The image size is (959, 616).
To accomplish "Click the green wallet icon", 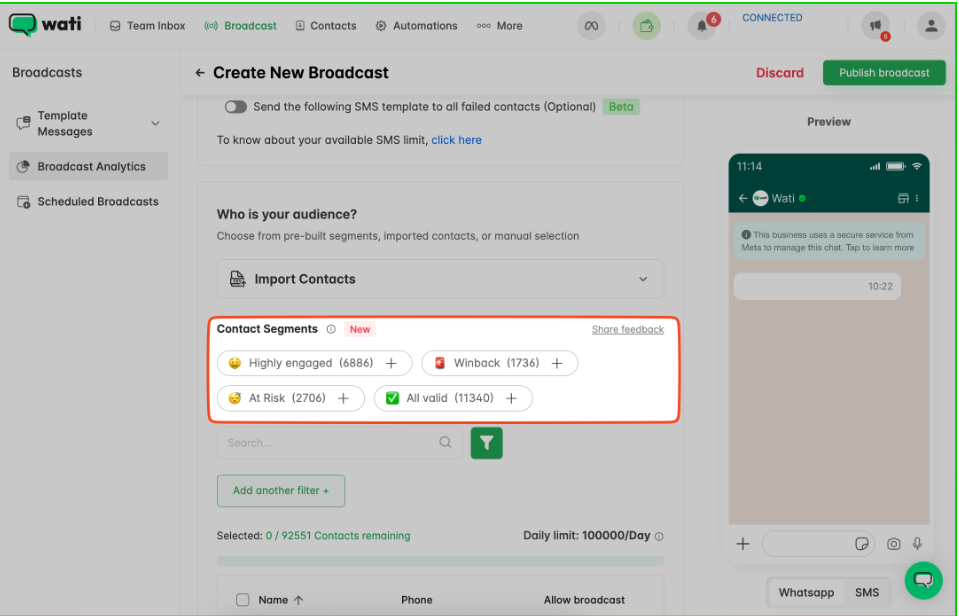I will (647, 26).
